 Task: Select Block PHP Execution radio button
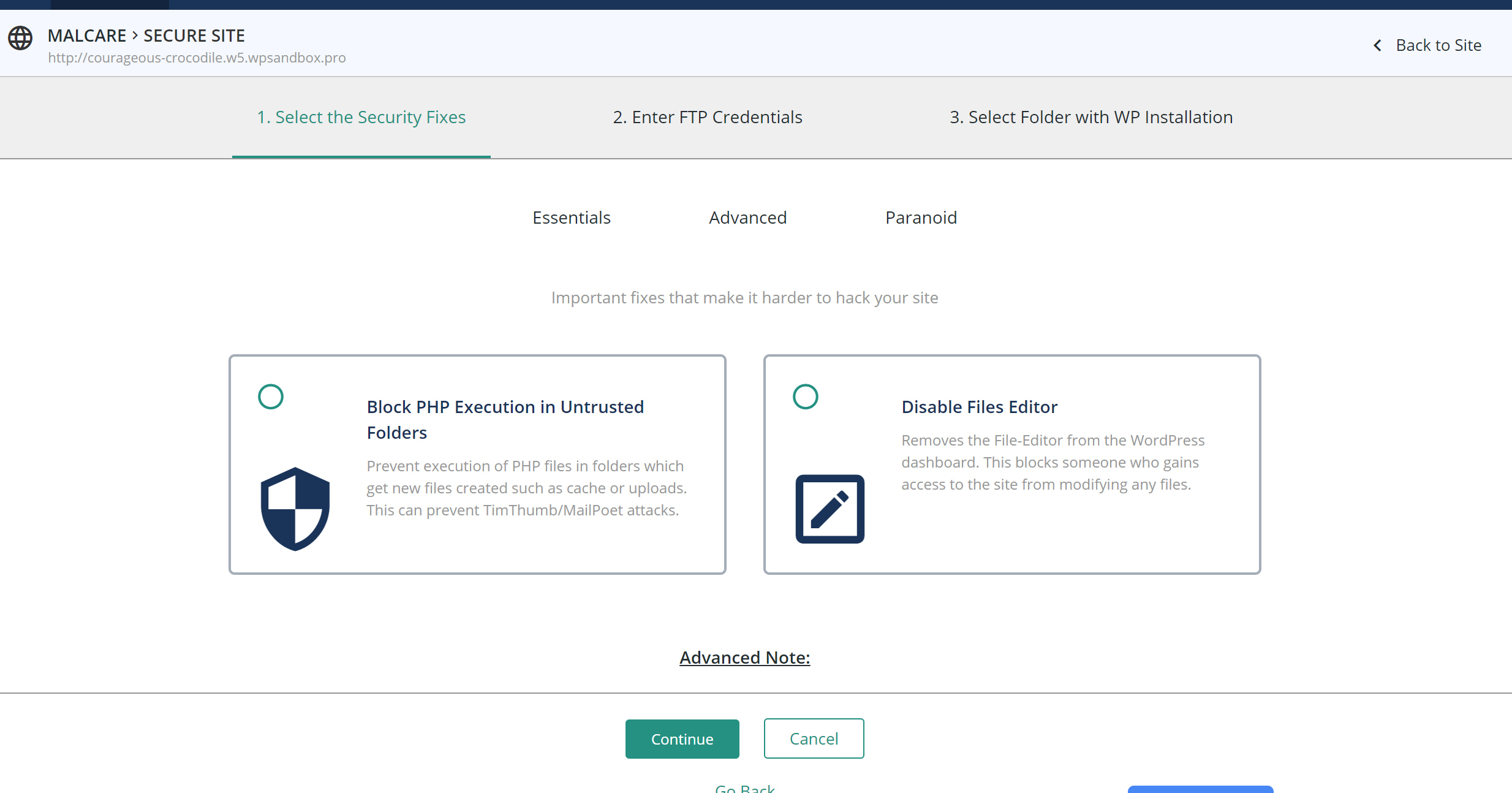coord(271,397)
